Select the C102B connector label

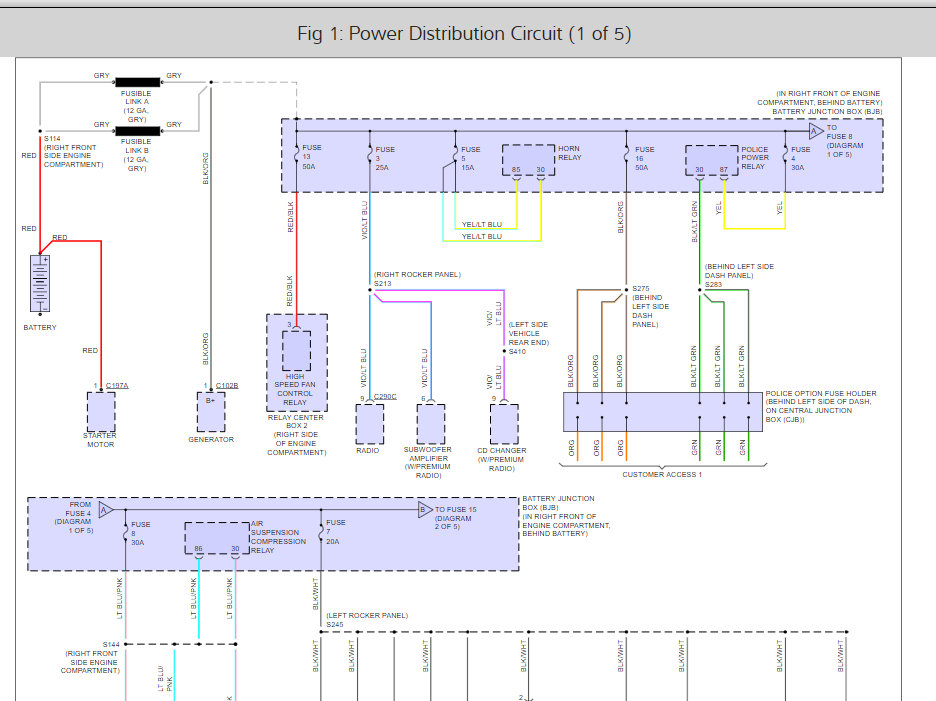(227, 386)
